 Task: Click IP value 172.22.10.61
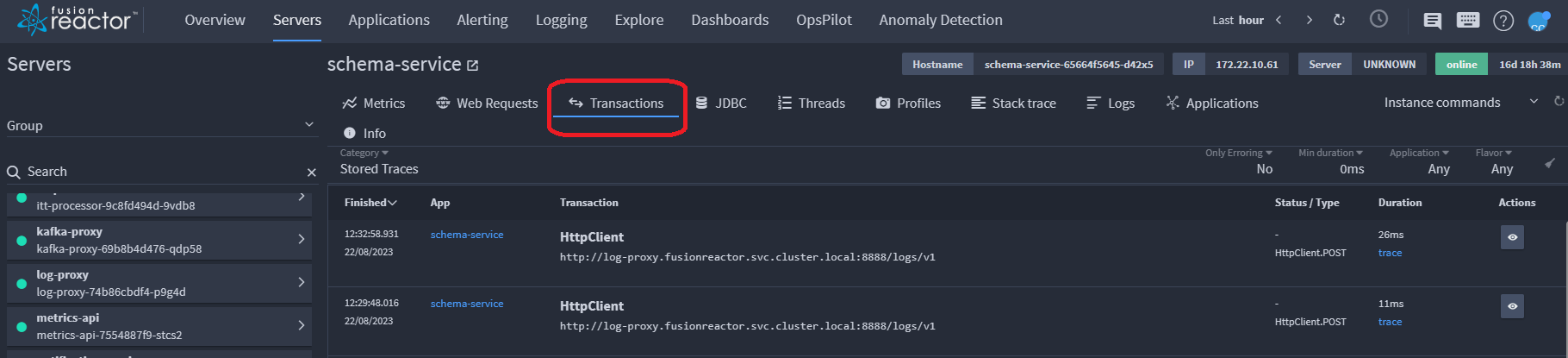(1247, 65)
